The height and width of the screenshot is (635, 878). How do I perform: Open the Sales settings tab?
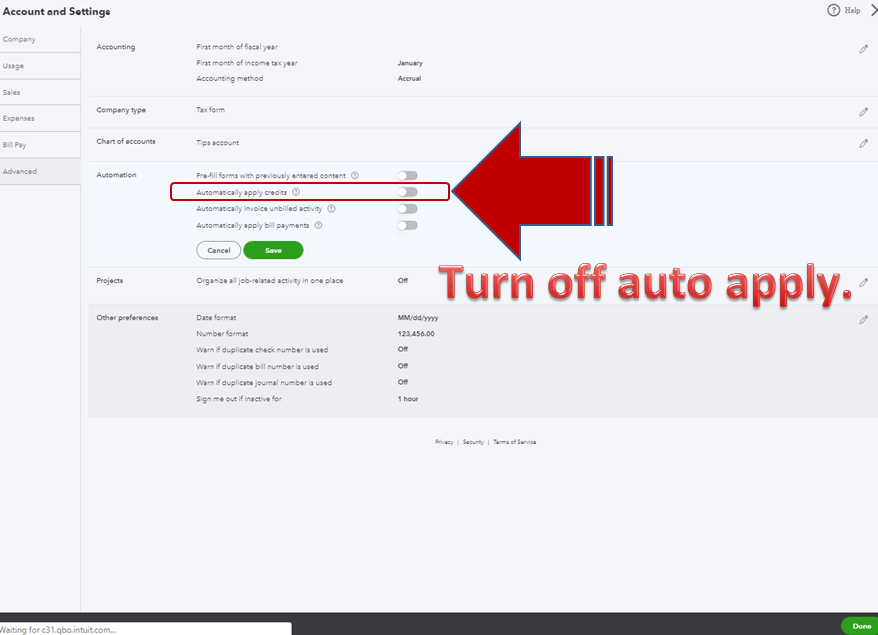40,92
